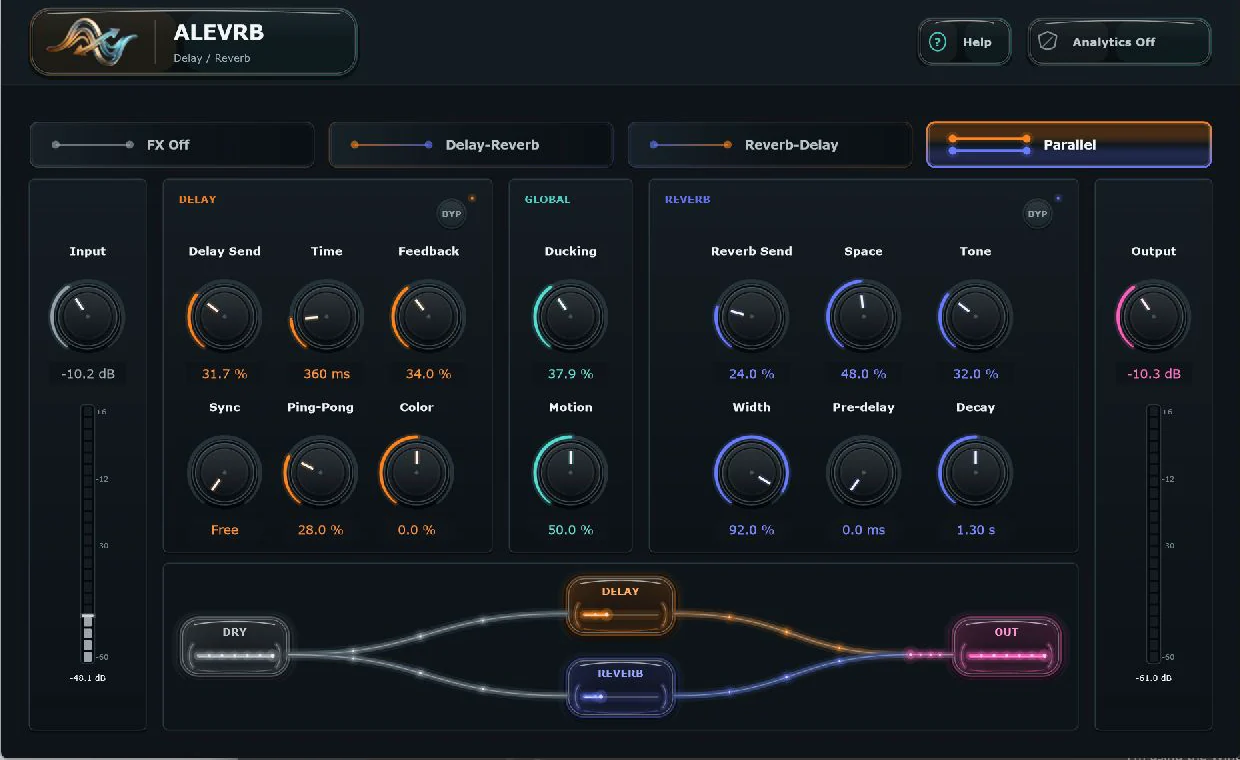Toggle the Analytics Off button
The image size is (1240, 760).
point(1119,42)
